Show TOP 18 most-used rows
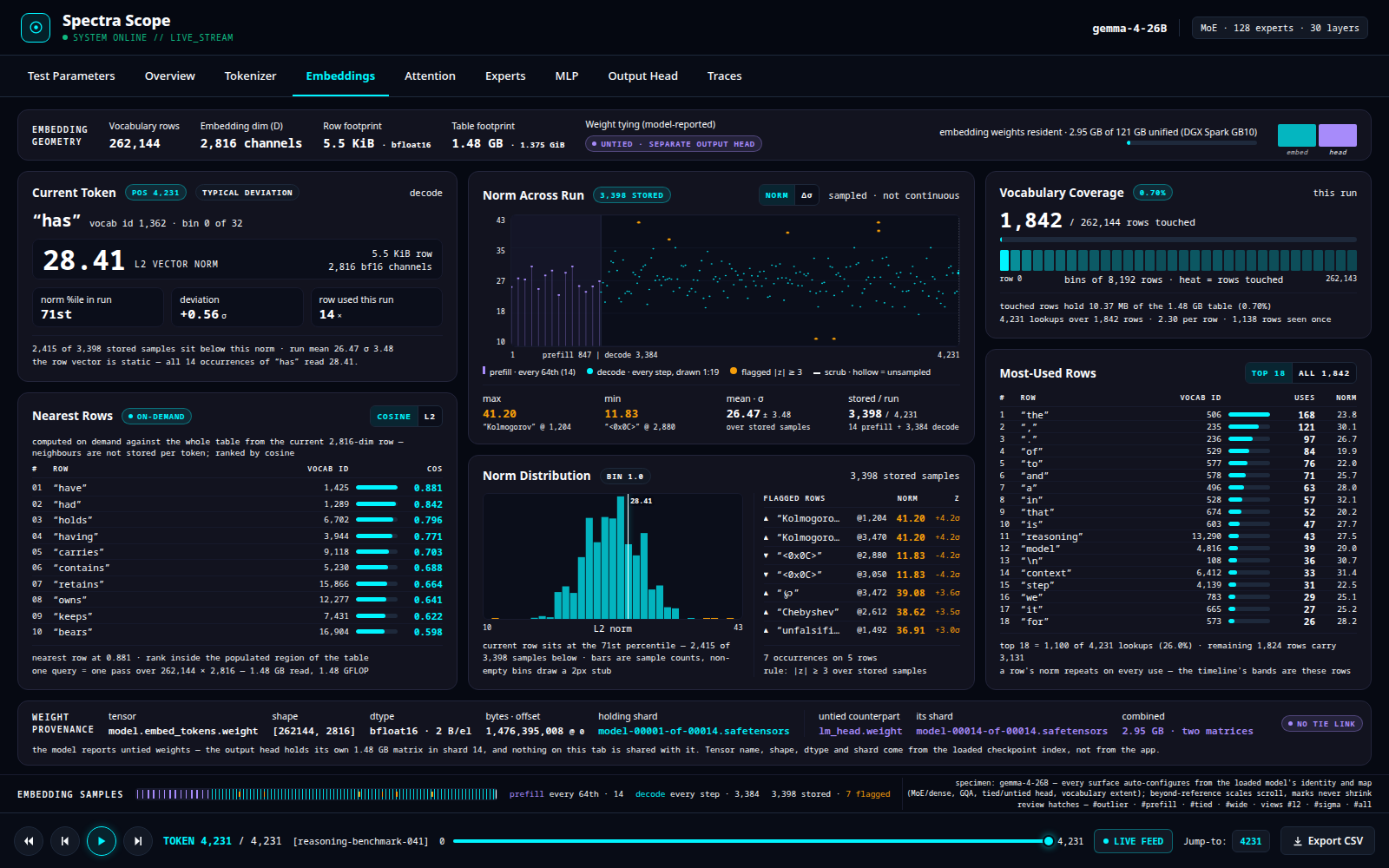The width and height of the screenshot is (1389, 868). (1268, 373)
